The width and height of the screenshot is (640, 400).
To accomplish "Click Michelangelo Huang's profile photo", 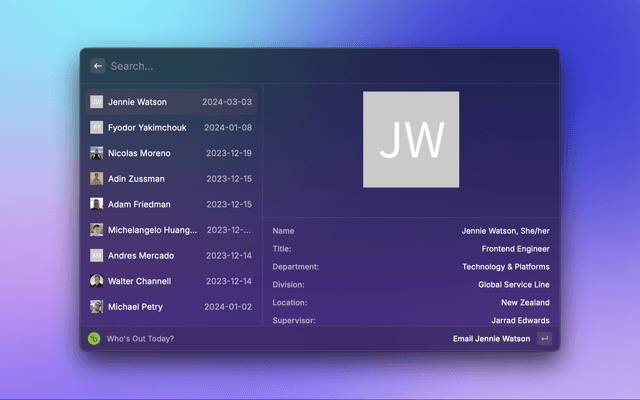I will (96, 230).
